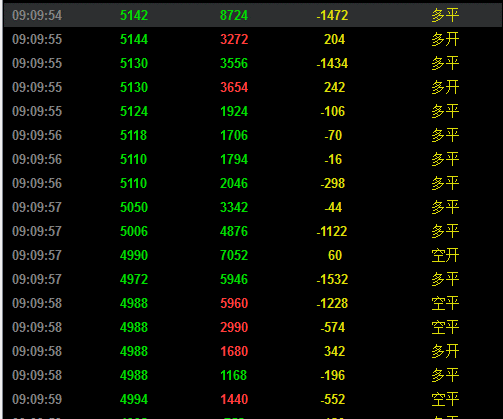The width and height of the screenshot is (503, 419).
Task: Click the red volume value 3272
Action: click(234, 39)
